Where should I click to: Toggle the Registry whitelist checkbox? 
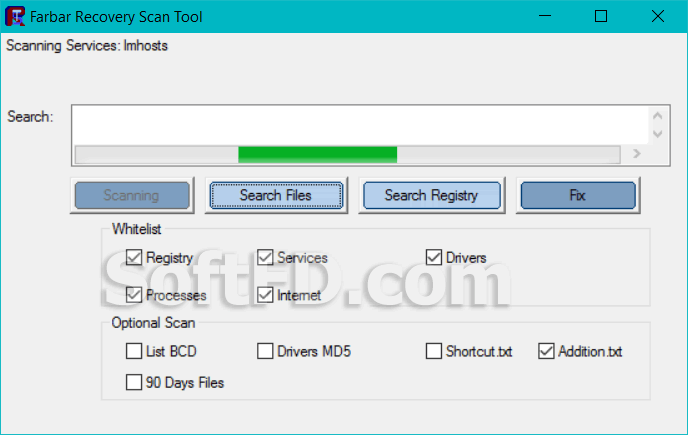(x=134, y=257)
